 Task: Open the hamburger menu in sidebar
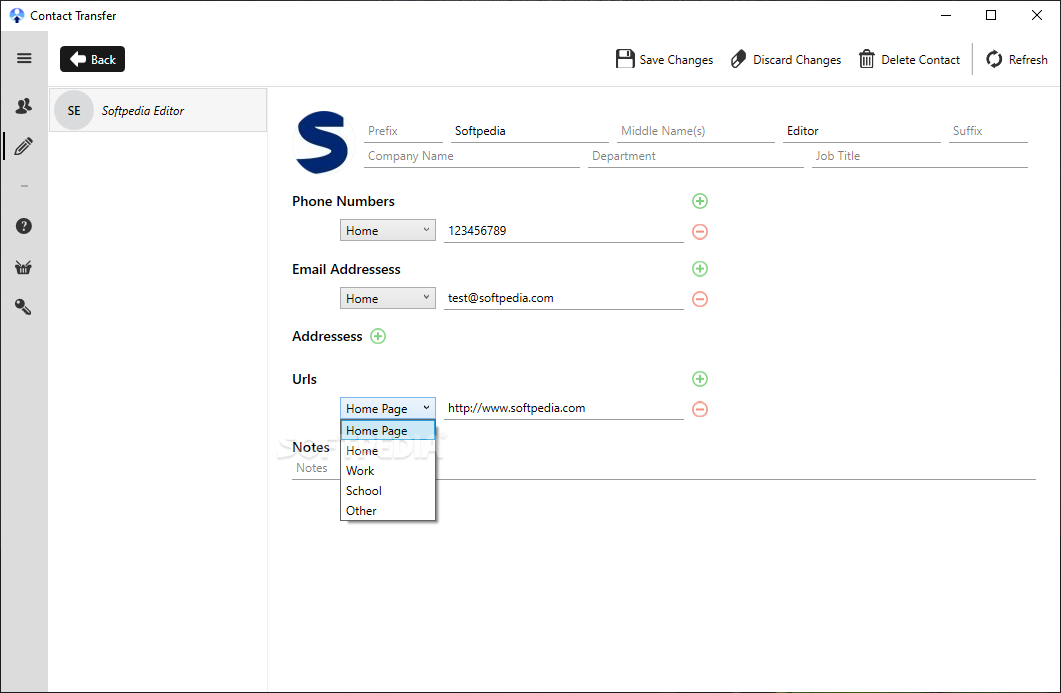pyautogui.click(x=24, y=58)
